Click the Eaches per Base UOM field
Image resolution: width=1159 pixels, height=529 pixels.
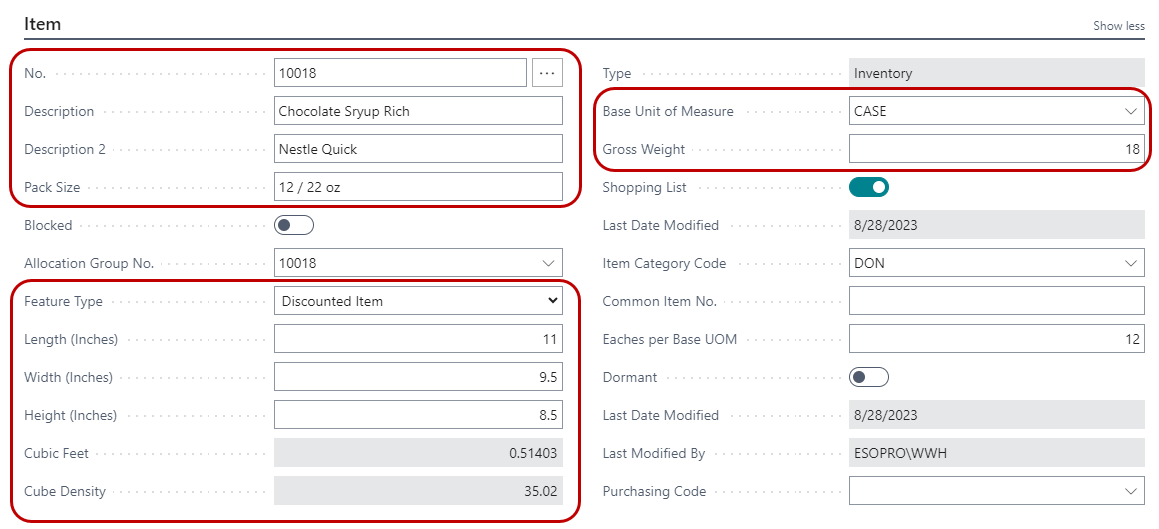tap(995, 339)
